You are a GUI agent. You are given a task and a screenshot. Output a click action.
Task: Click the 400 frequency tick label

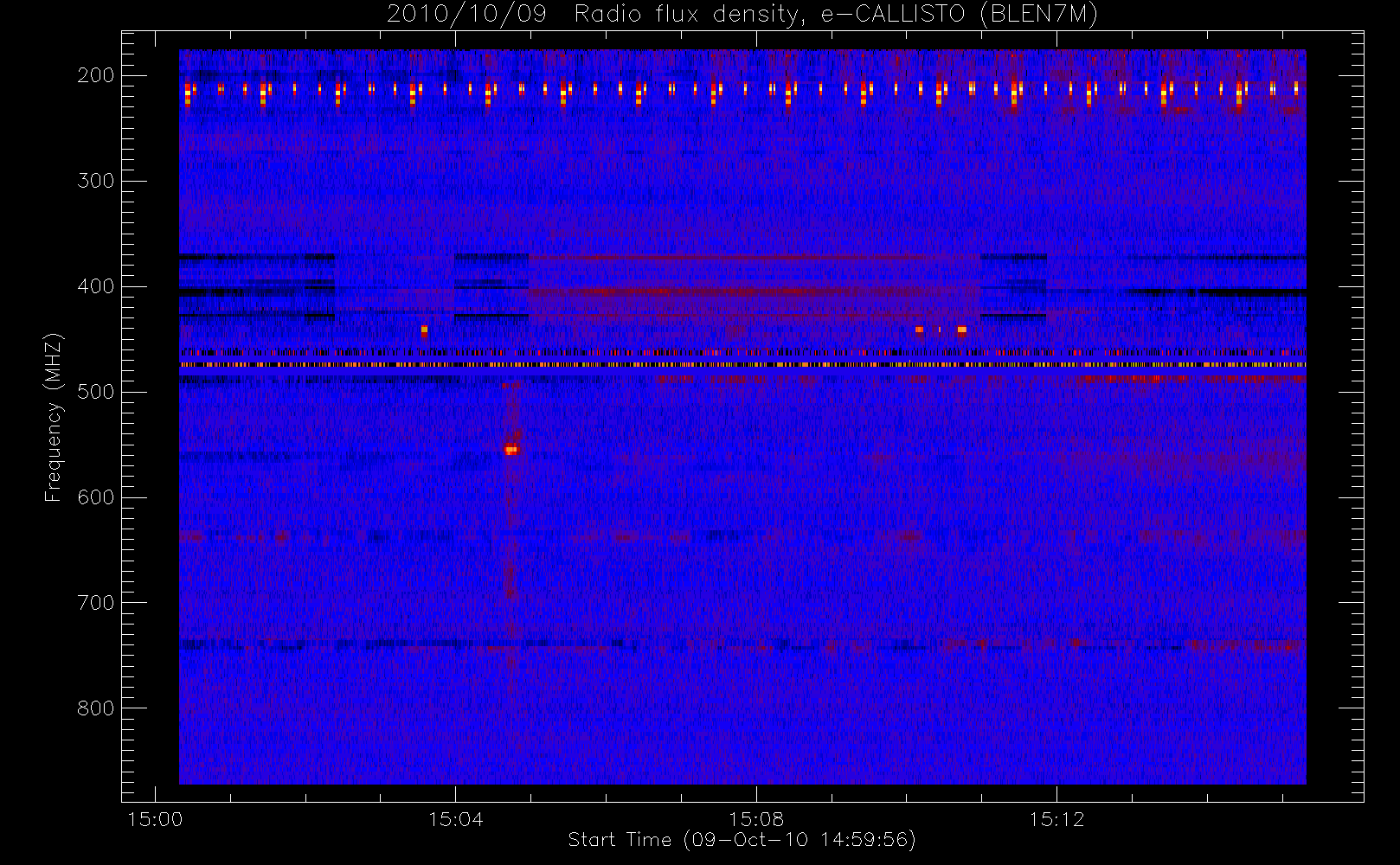(x=96, y=286)
